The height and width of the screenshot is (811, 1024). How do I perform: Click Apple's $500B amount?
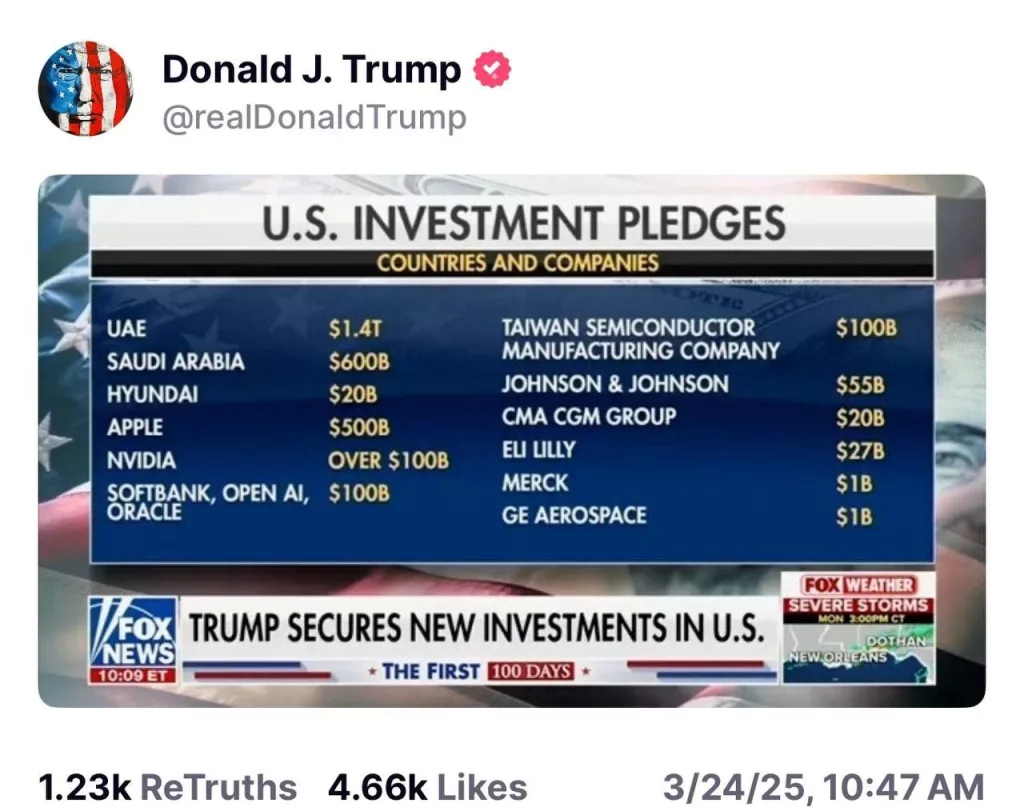(x=359, y=428)
